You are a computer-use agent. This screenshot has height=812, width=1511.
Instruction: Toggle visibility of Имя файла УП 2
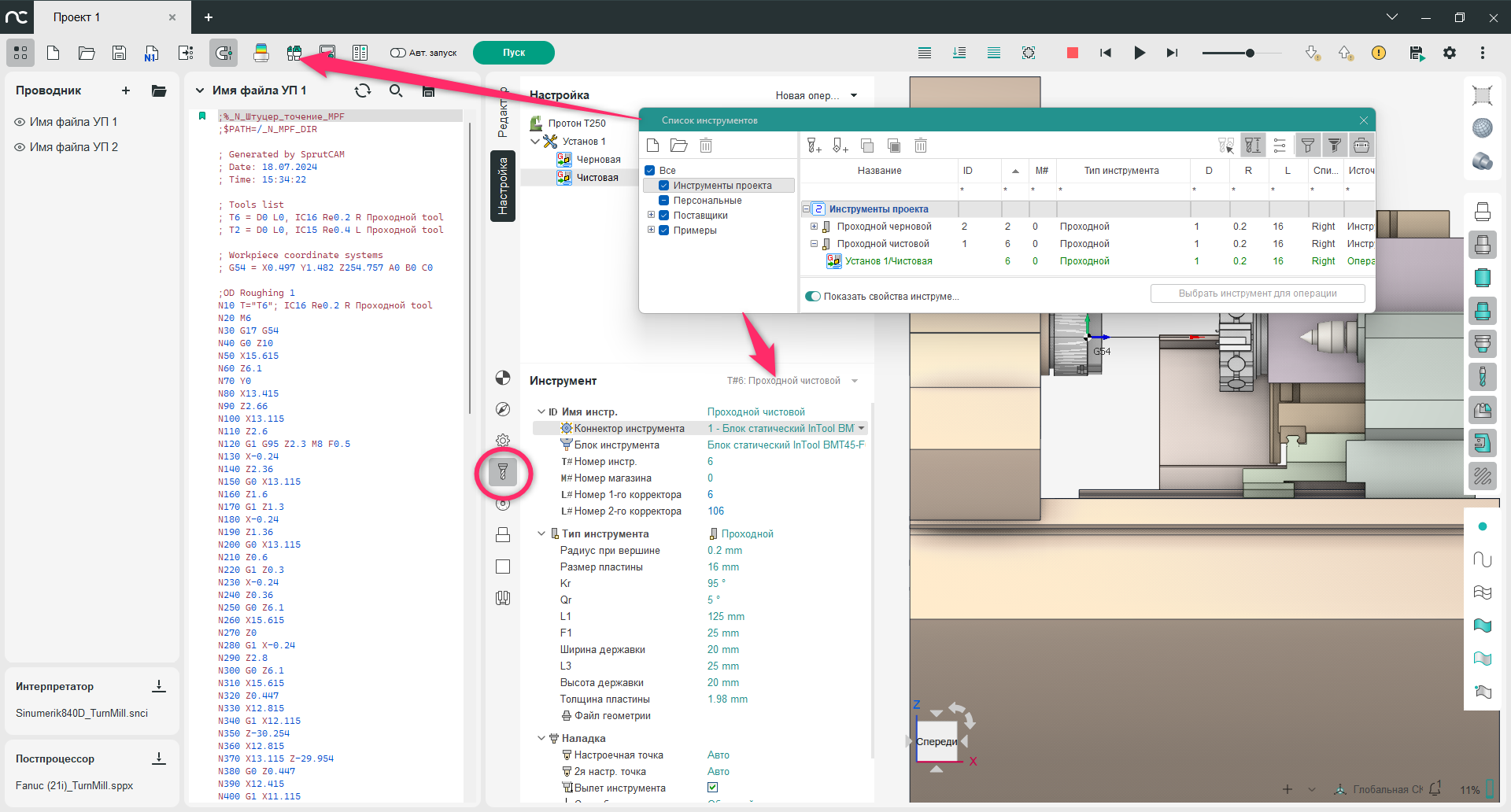coord(20,147)
